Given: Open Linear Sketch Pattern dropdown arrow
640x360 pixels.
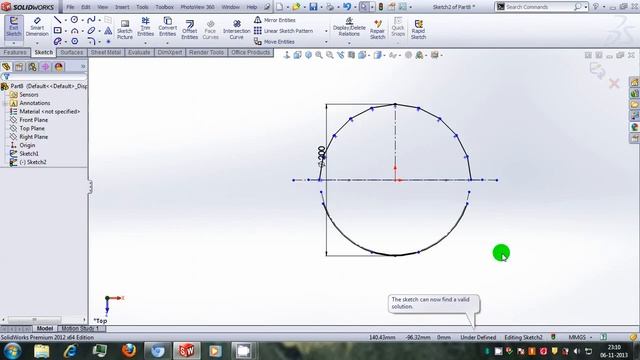Looking at the screenshot, I should pos(326,31).
